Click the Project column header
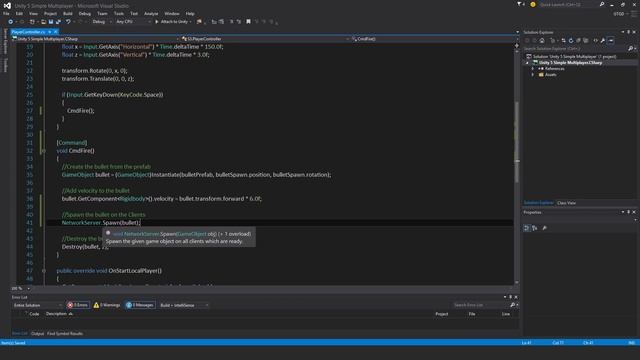Image resolution: width=640 pixels, height=360 pixels. (441, 313)
